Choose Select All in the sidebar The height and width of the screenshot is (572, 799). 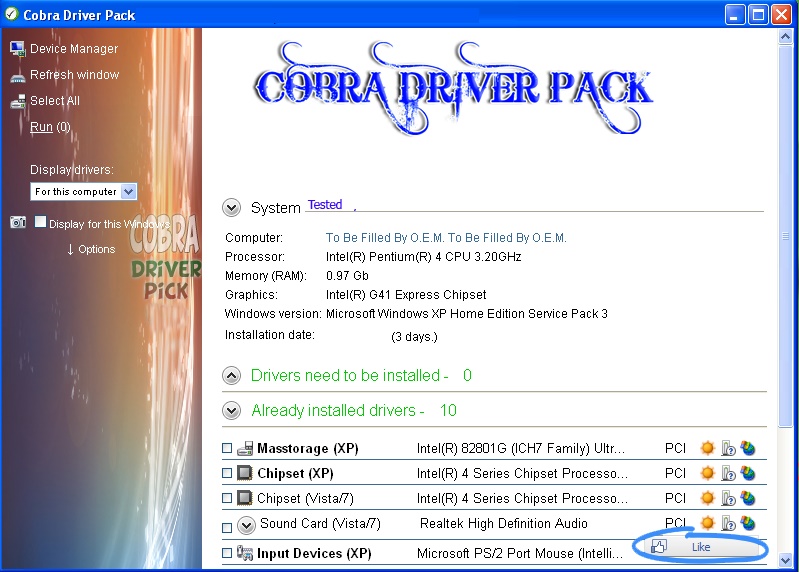pos(55,101)
